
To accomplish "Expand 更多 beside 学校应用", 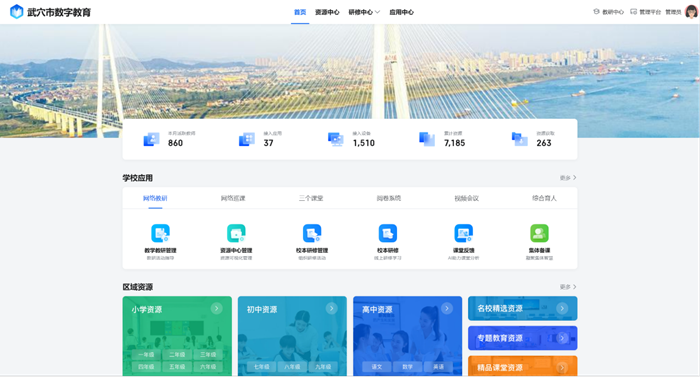I will [x=568, y=178].
